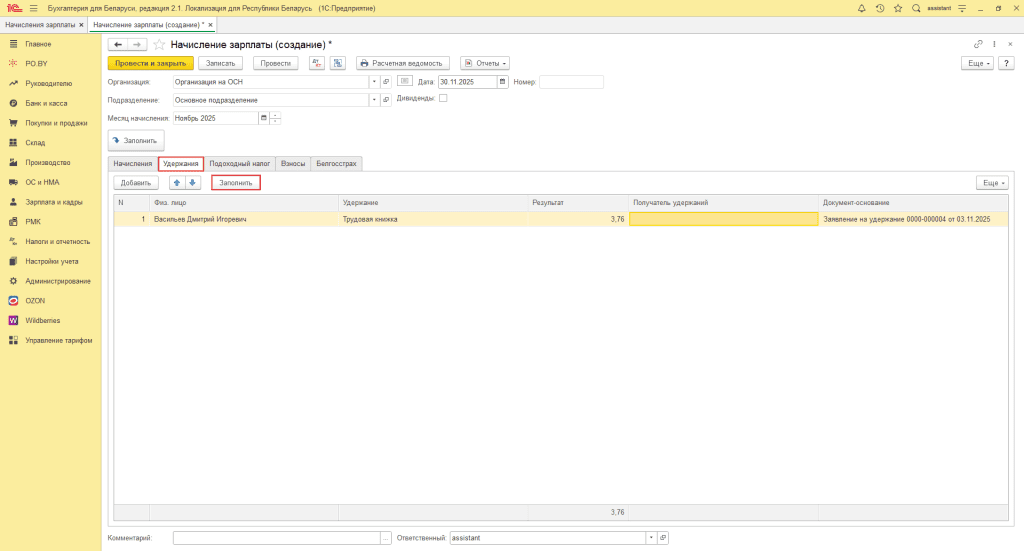Screen dimensions: 1024x551
Task: Expand the Подразделение dropdown list
Action: pyautogui.click(x=374, y=100)
